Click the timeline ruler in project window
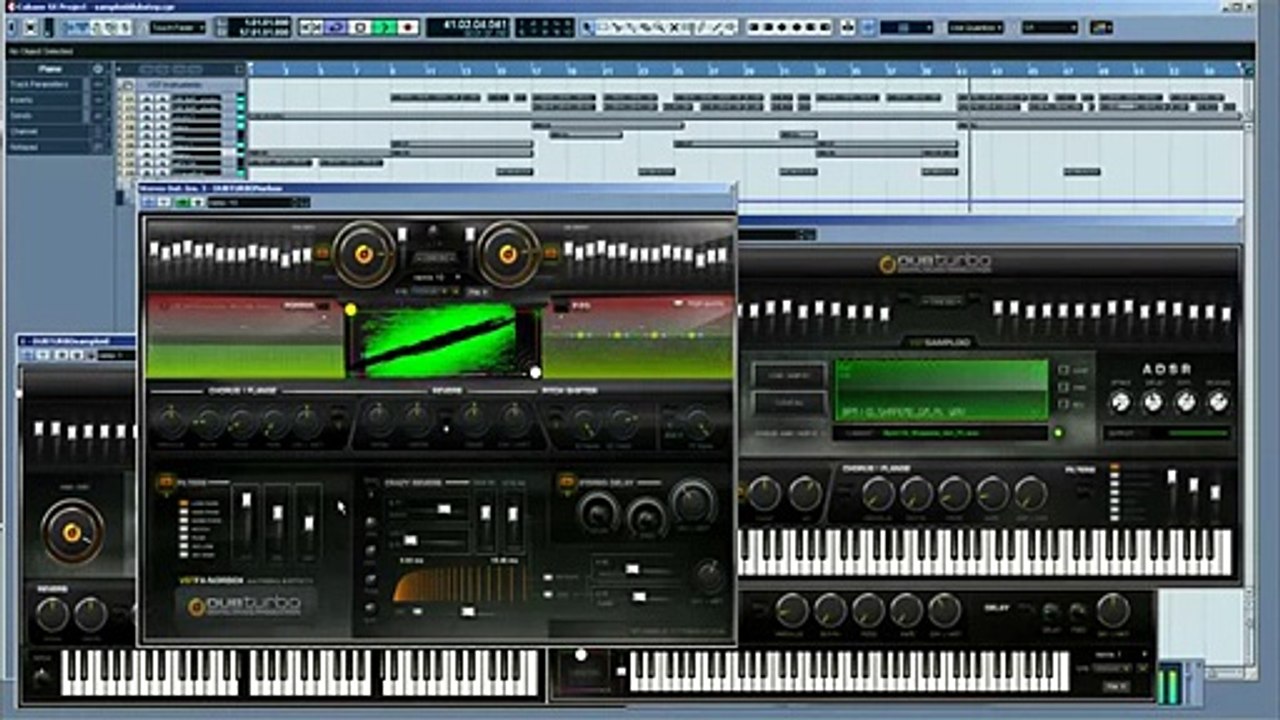The height and width of the screenshot is (720, 1280). pyautogui.click(x=745, y=70)
